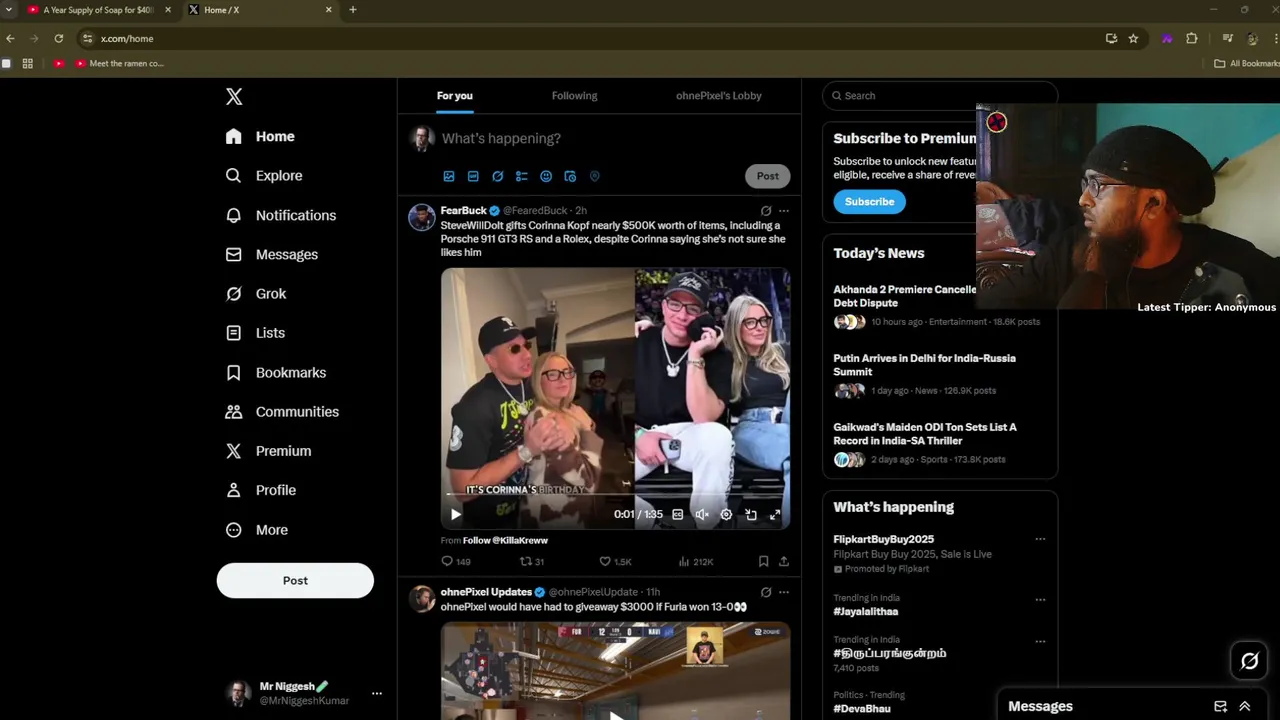Click the Search field at top right
The image size is (1280, 720).
[x=940, y=96]
